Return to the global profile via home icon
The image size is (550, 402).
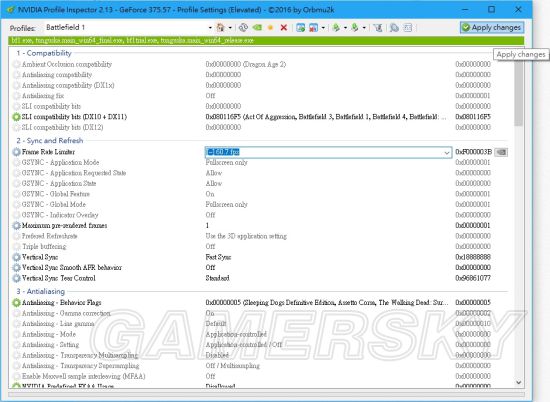[x=220, y=27]
